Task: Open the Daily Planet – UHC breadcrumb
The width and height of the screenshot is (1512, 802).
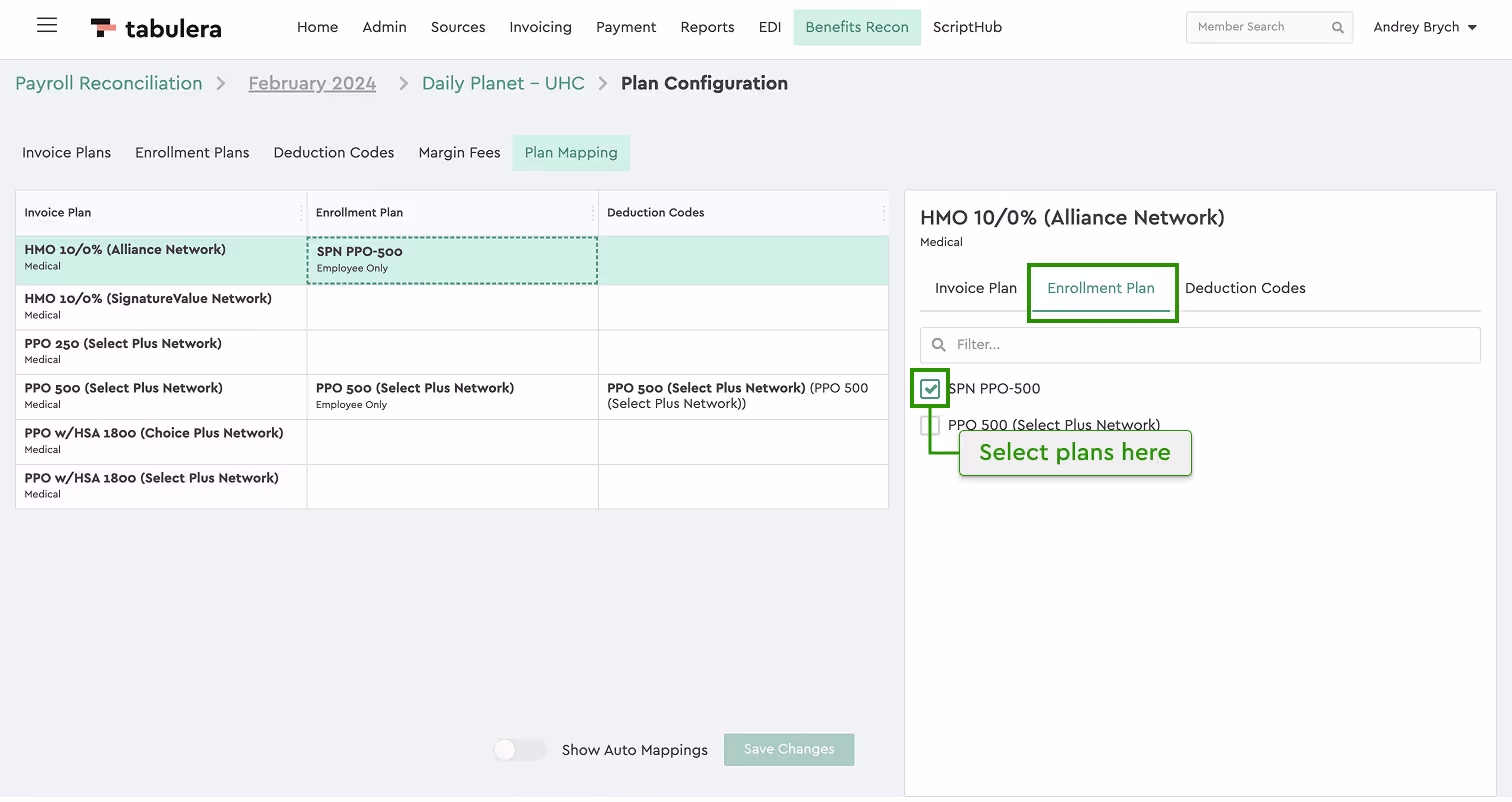Action: pos(503,83)
